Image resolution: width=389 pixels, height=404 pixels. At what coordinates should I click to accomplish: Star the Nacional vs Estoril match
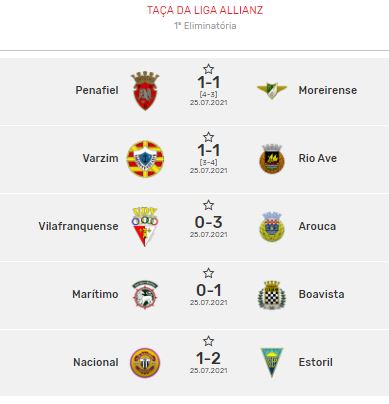[208, 341]
